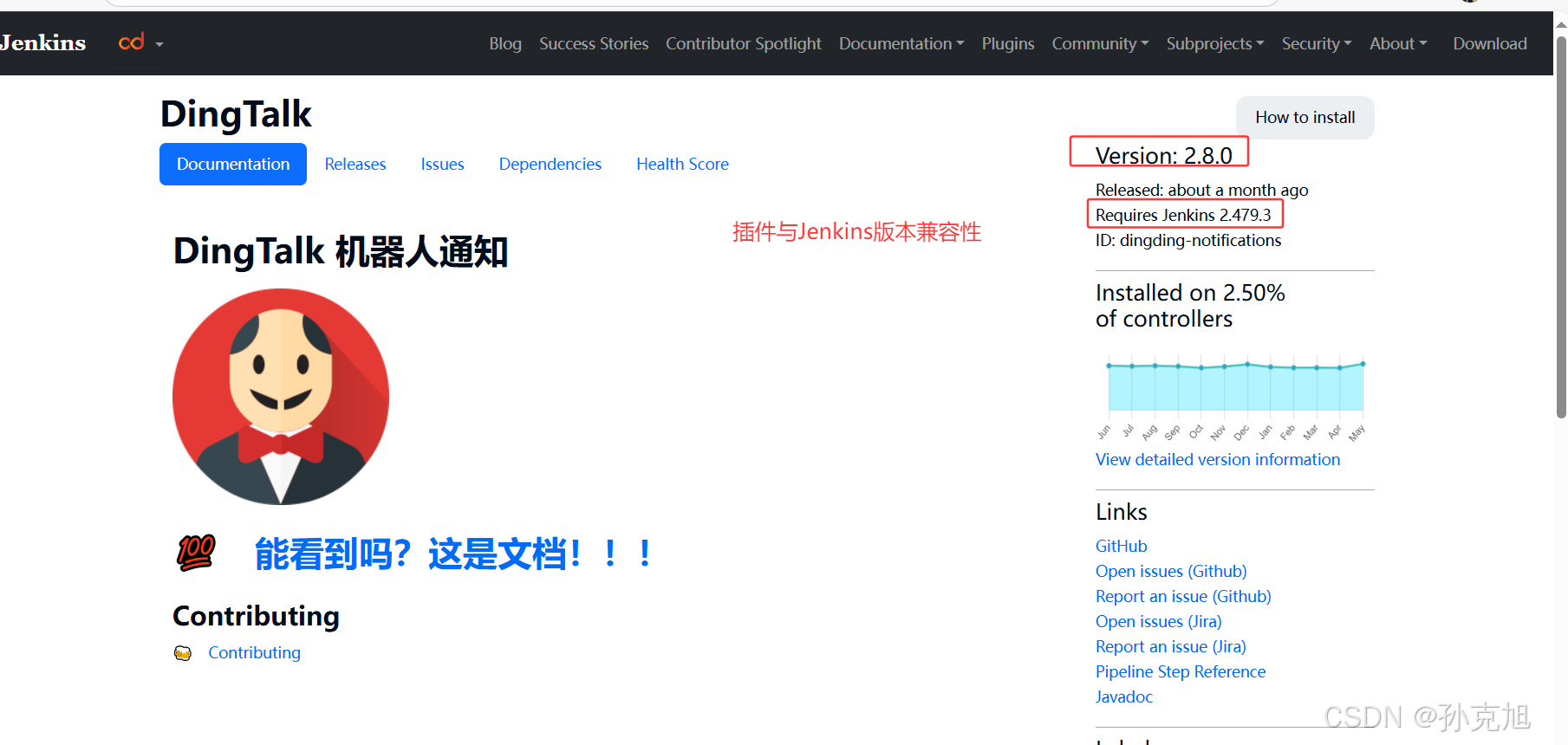
Task: Open the Chinese documentation link heading
Action: 452,554
